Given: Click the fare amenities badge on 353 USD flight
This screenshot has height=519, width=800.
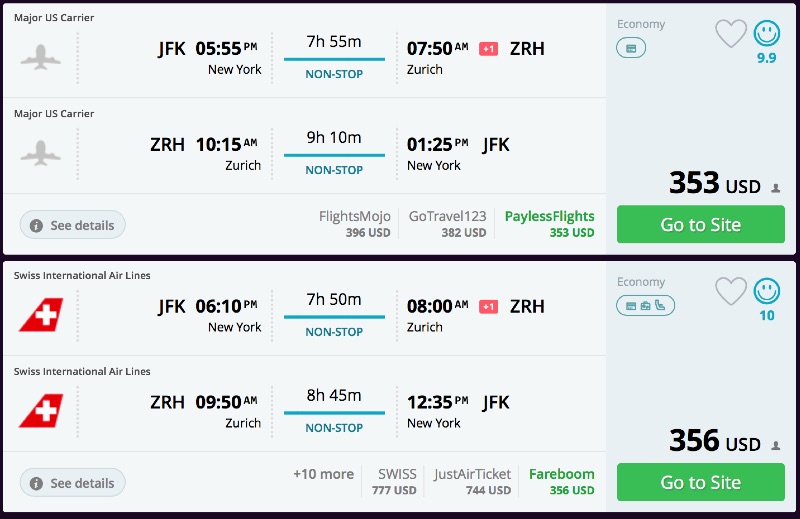Looking at the screenshot, I should click(x=631, y=47).
